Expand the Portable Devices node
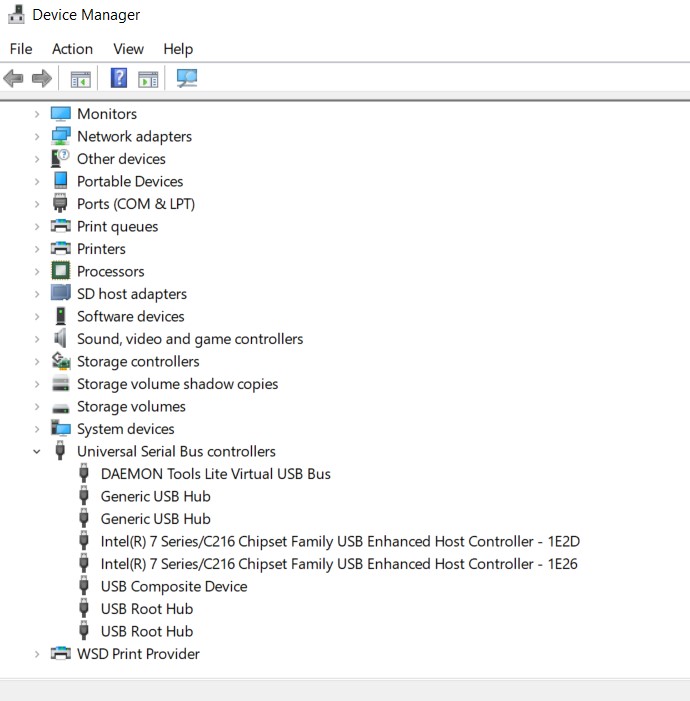The width and height of the screenshot is (690, 701). (x=37, y=182)
